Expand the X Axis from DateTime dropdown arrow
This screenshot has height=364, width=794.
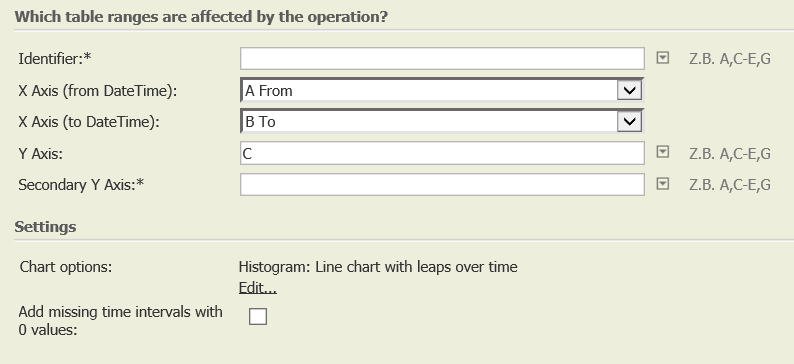tap(629, 91)
